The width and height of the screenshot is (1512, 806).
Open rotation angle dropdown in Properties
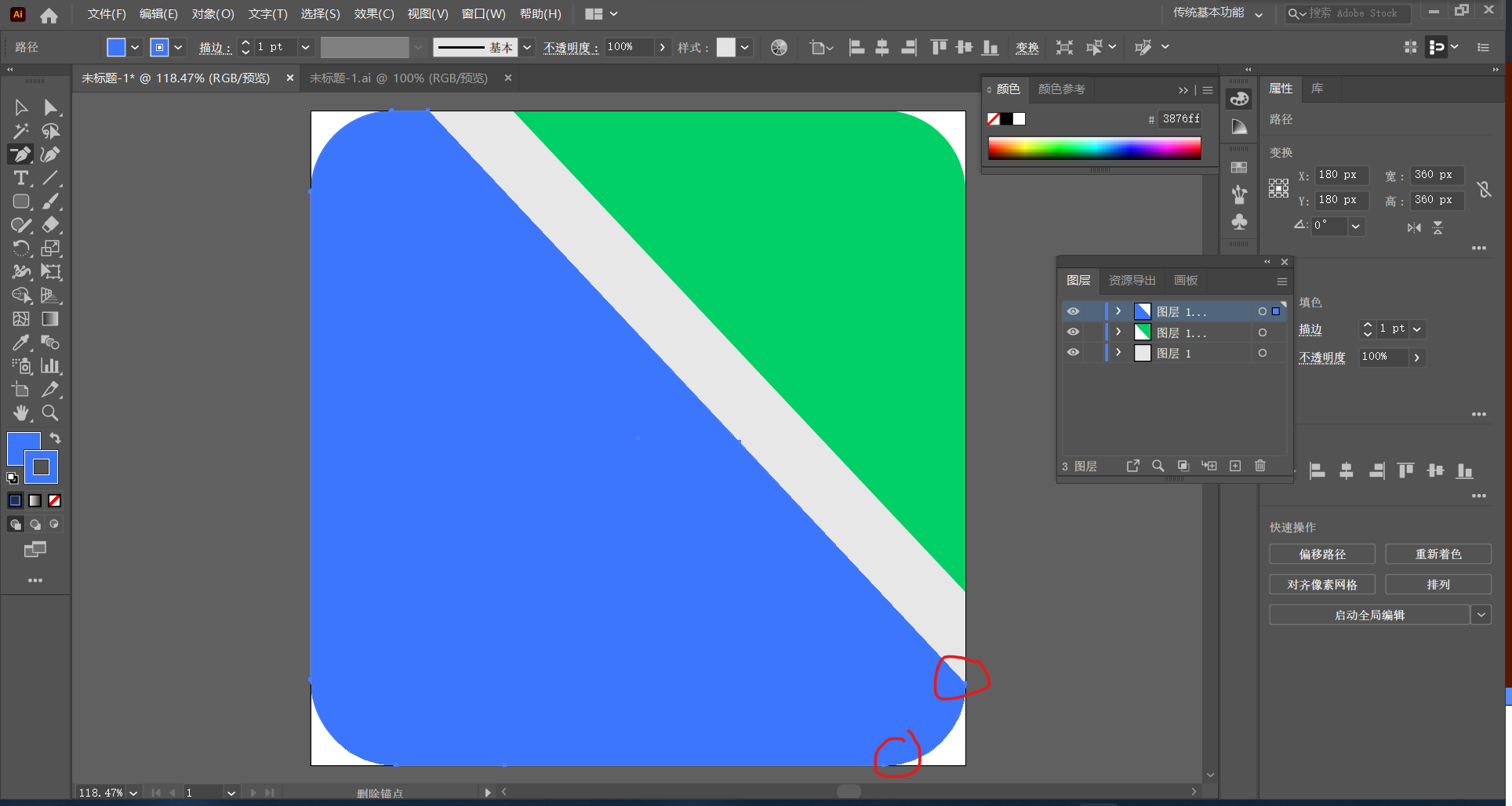pyautogui.click(x=1356, y=226)
